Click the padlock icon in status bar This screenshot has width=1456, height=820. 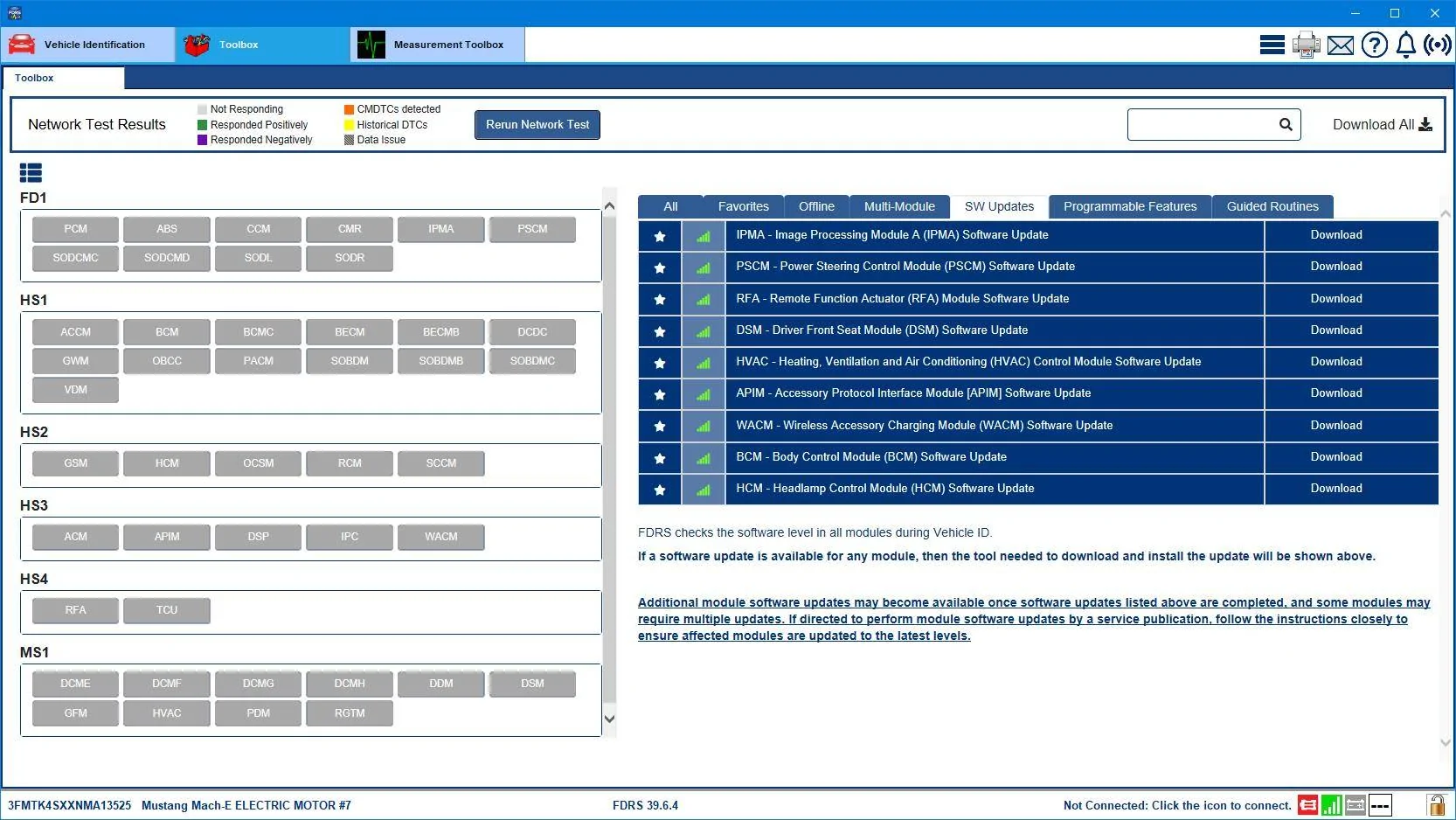(x=1436, y=805)
